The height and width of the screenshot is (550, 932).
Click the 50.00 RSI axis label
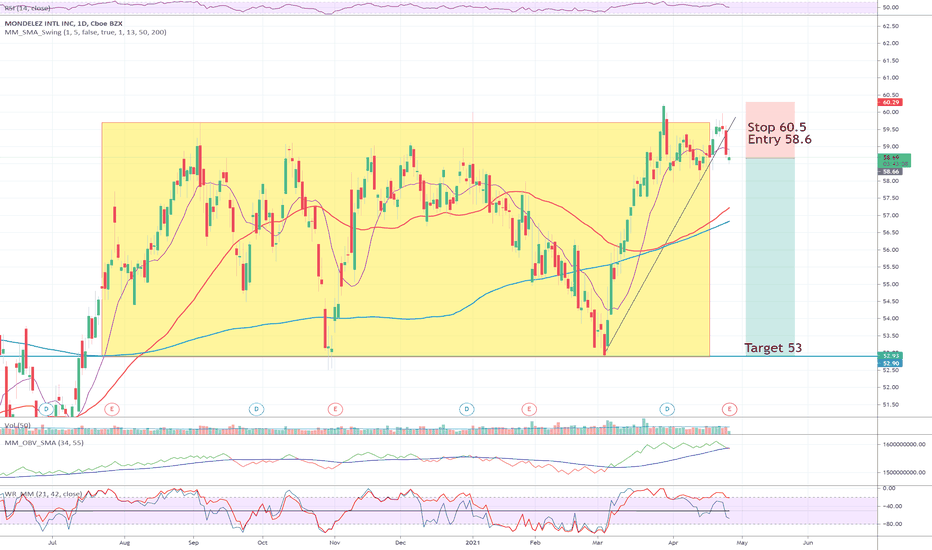click(x=891, y=8)
